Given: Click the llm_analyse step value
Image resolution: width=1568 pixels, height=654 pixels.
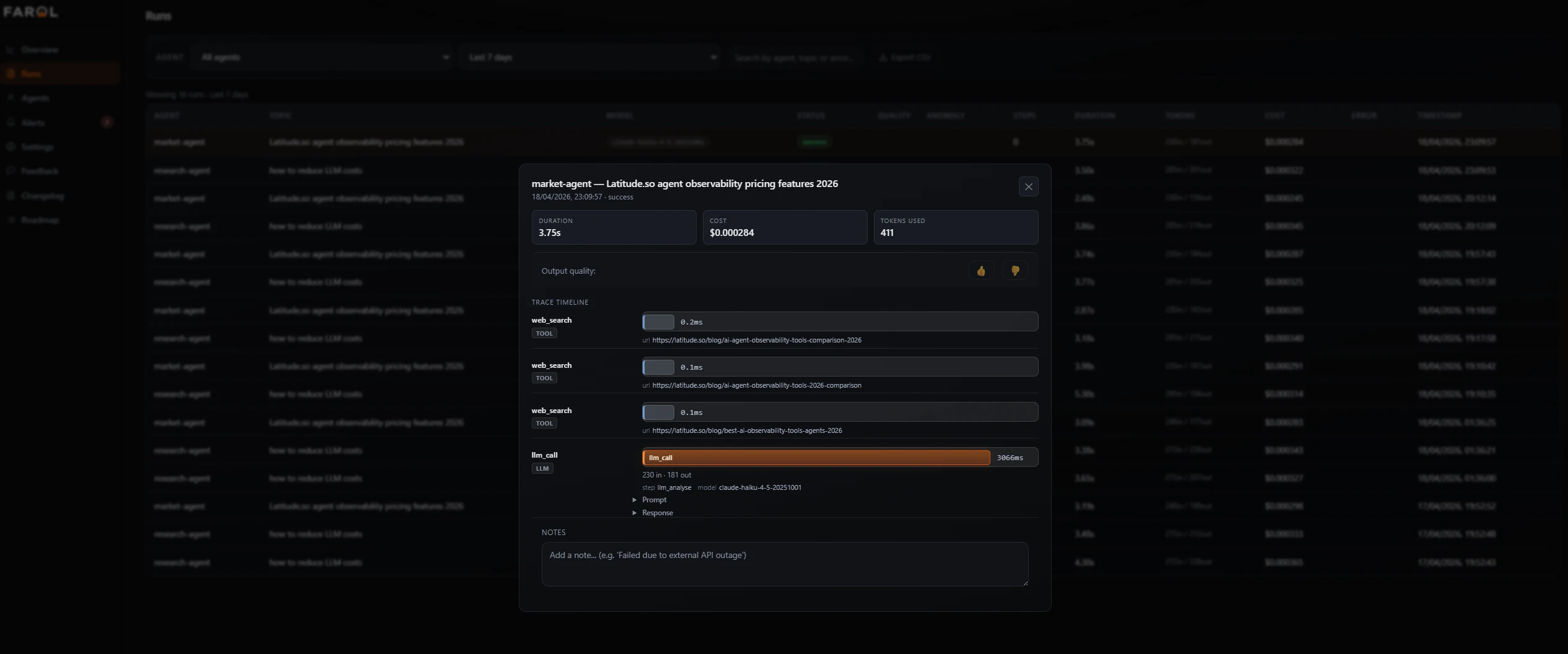Looking at the screenshot, I should [x=674, y=487].
